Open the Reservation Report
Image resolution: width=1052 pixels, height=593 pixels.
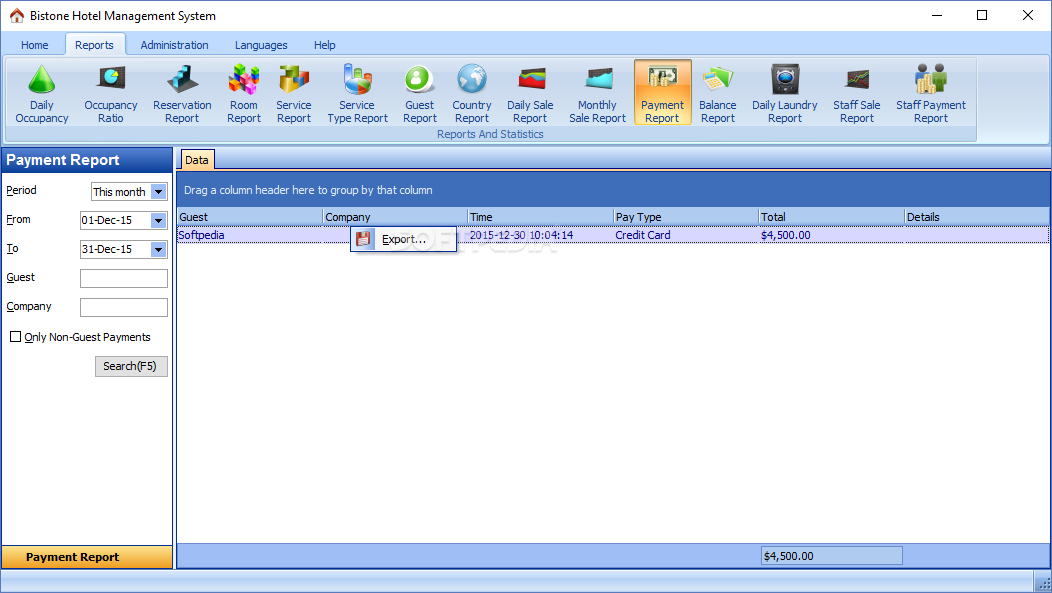point(182,93)
